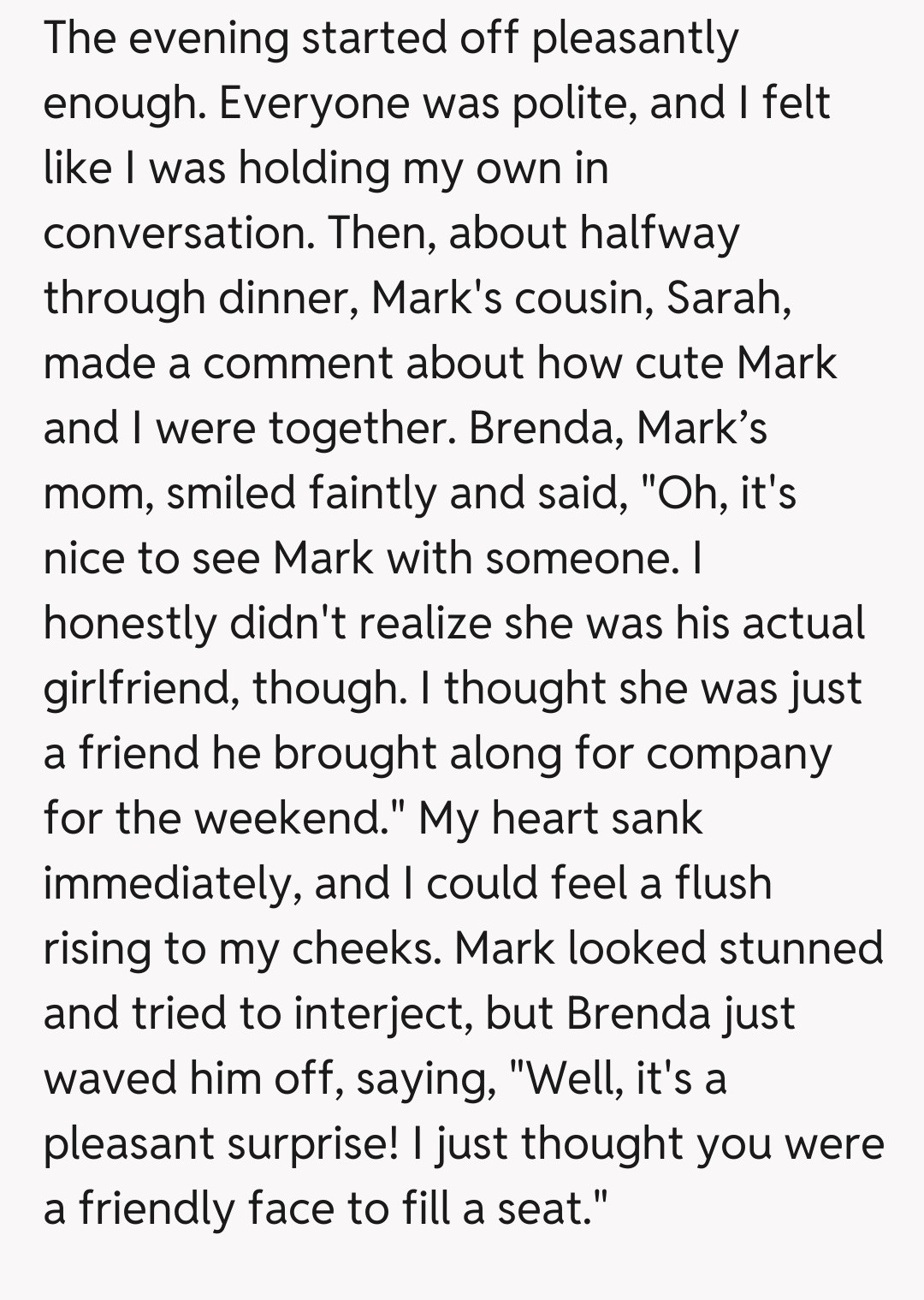Click the word "faintly" in the text
The height and width of the screenshot is (1300, 924).
click(372, 493)
